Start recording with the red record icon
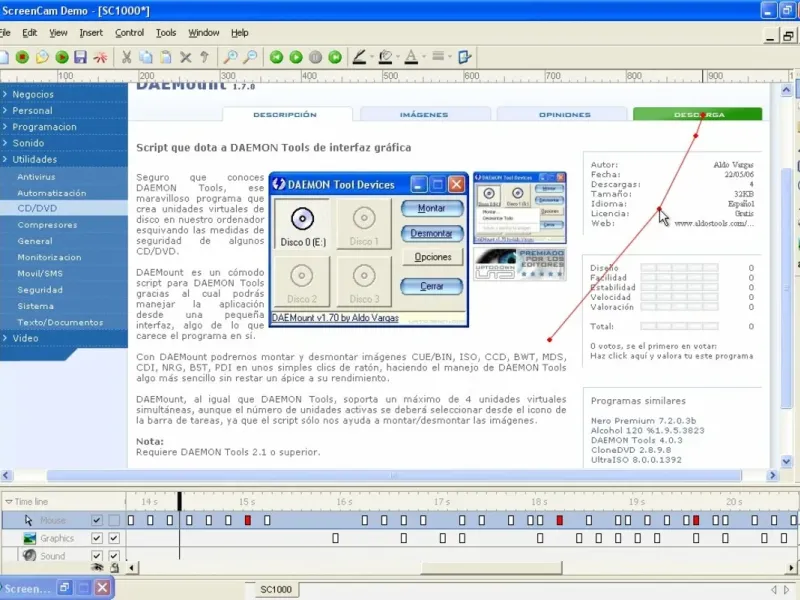This screenshot has width=800, height=600. 22,57
